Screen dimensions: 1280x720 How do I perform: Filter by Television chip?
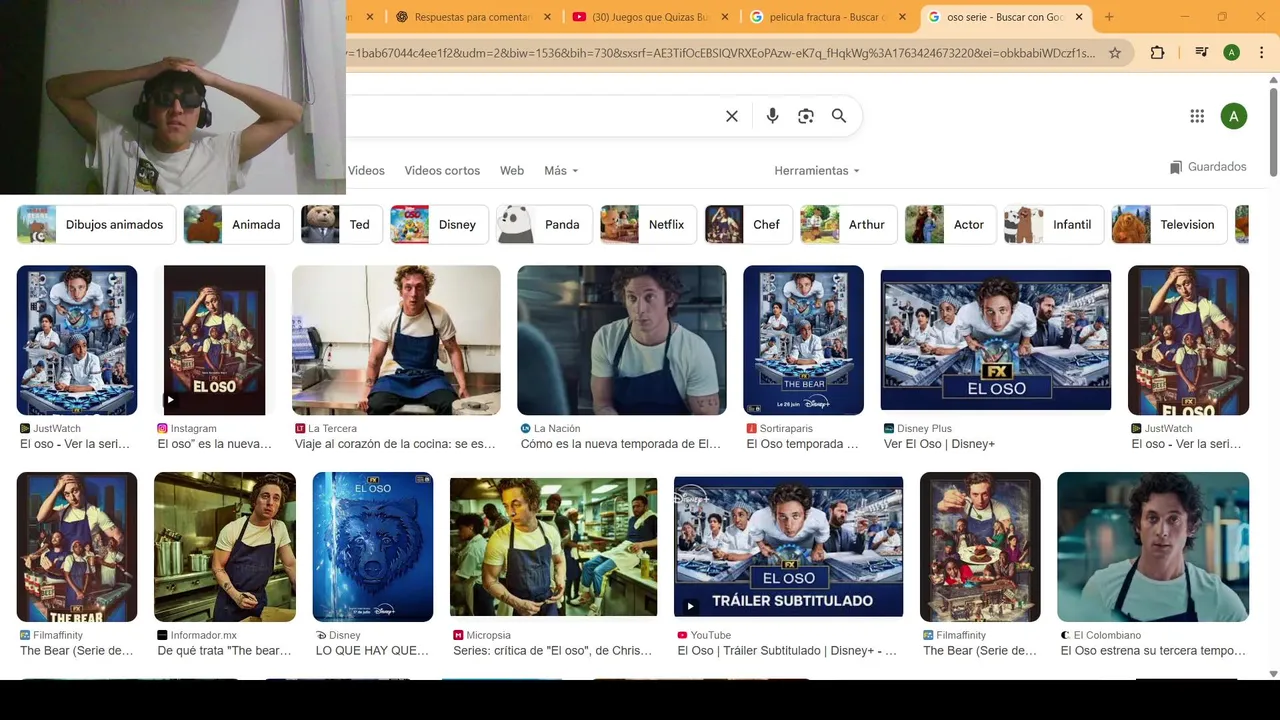point(1170,225)
